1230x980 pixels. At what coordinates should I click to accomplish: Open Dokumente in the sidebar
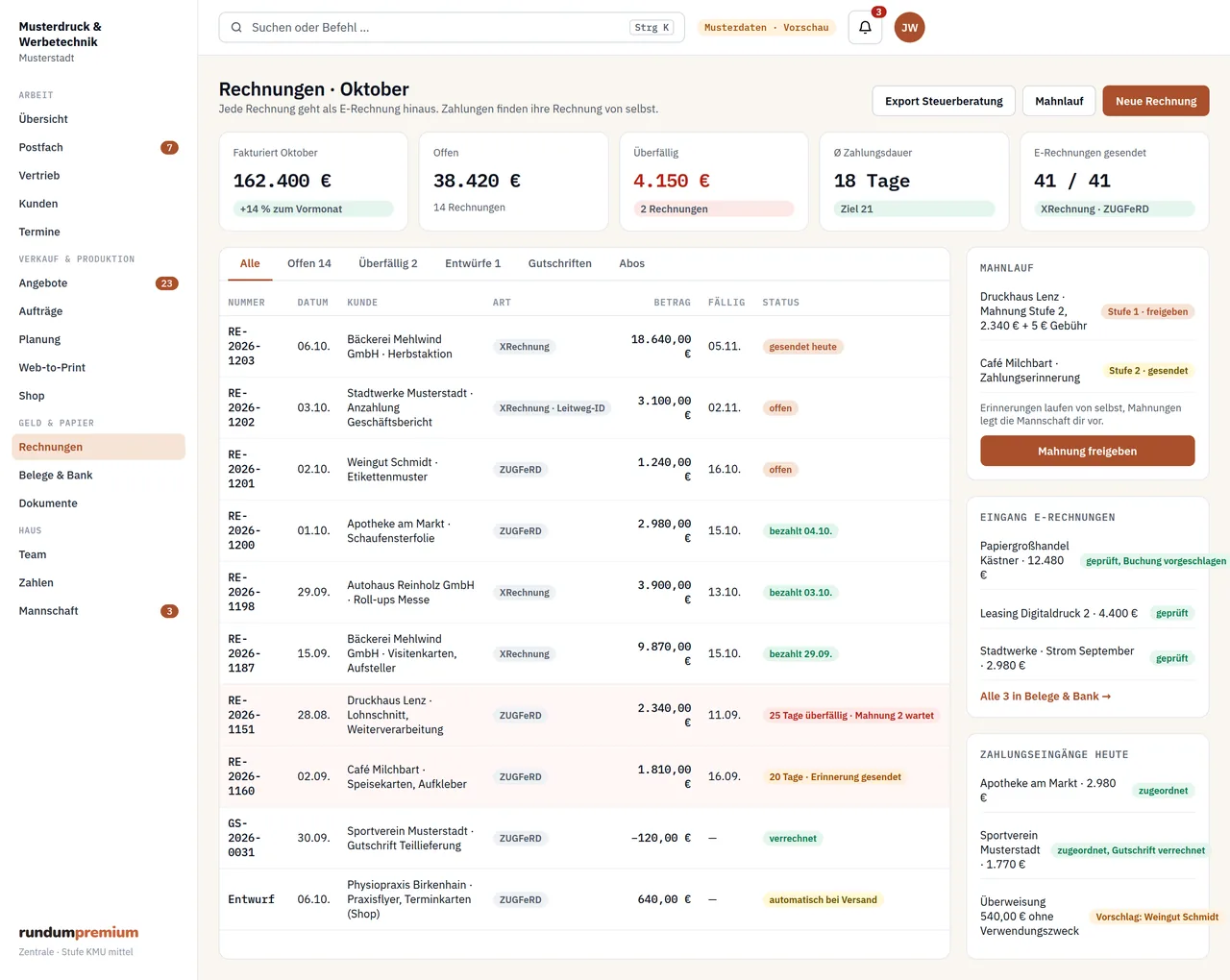(x=98, y=503)
